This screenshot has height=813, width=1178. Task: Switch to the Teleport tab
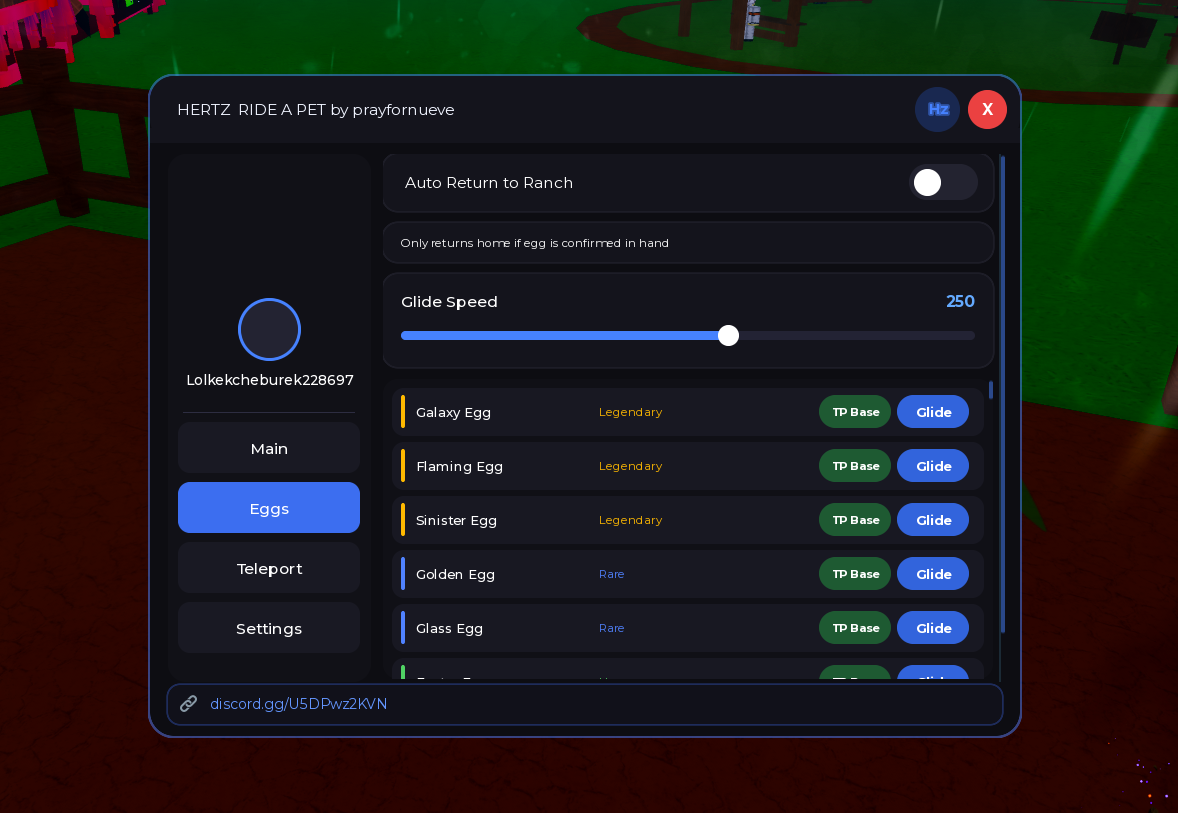[x=269, y=568]
